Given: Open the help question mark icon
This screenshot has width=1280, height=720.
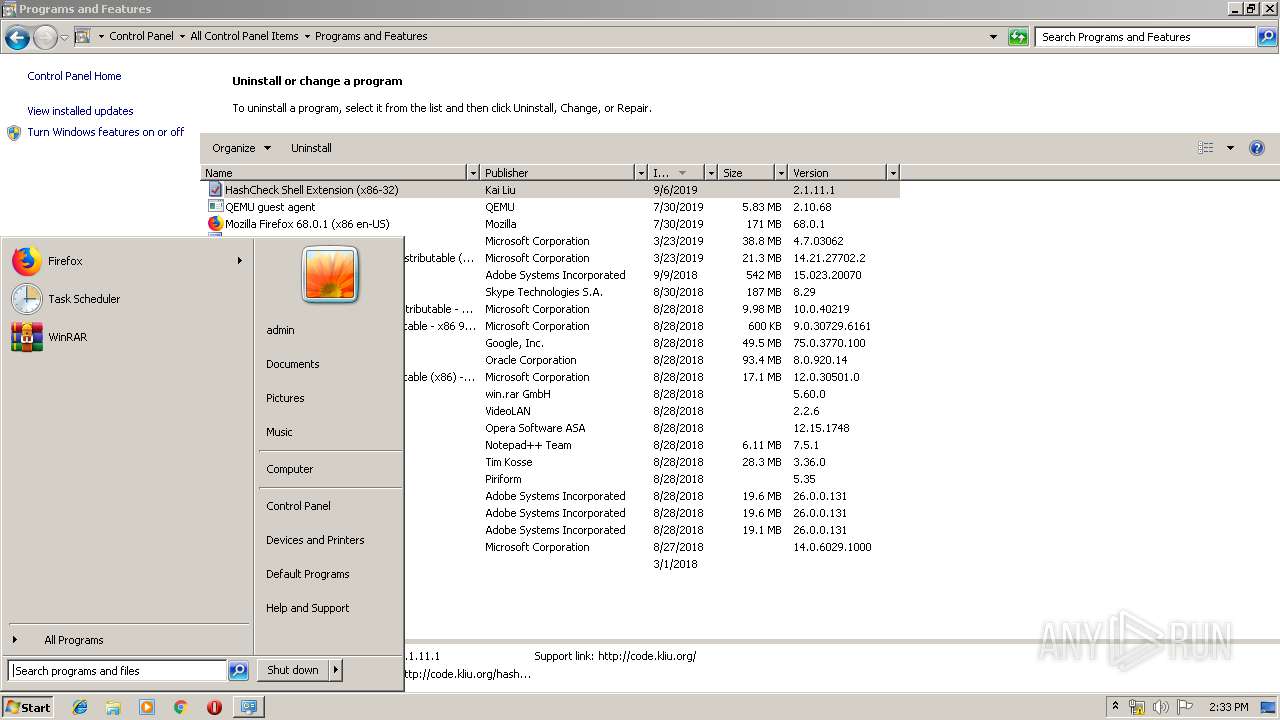Looking at the screenshot, I should [x=1257, y=148].
